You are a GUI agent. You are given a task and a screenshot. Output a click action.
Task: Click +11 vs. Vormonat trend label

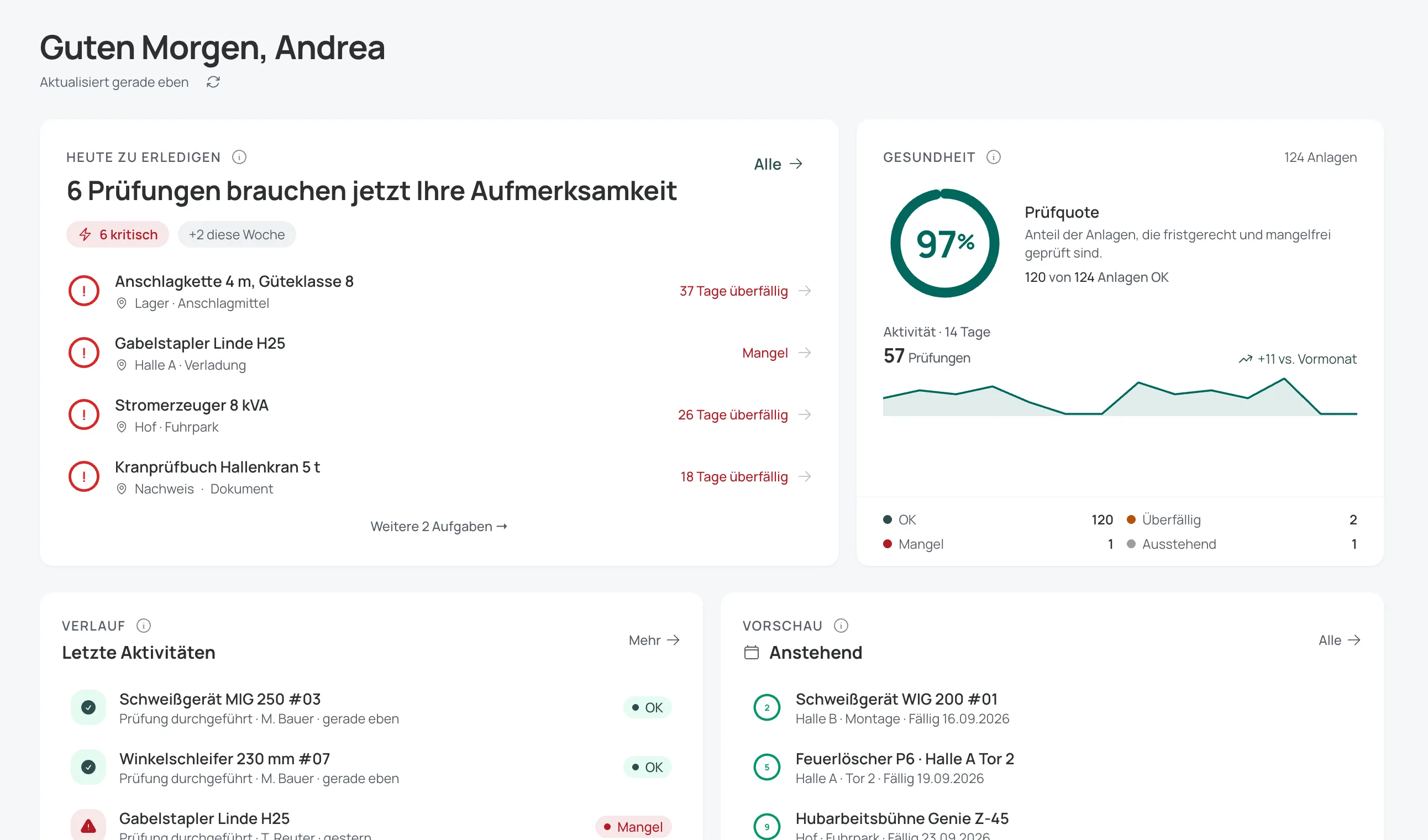click(x=1297, y=359)
